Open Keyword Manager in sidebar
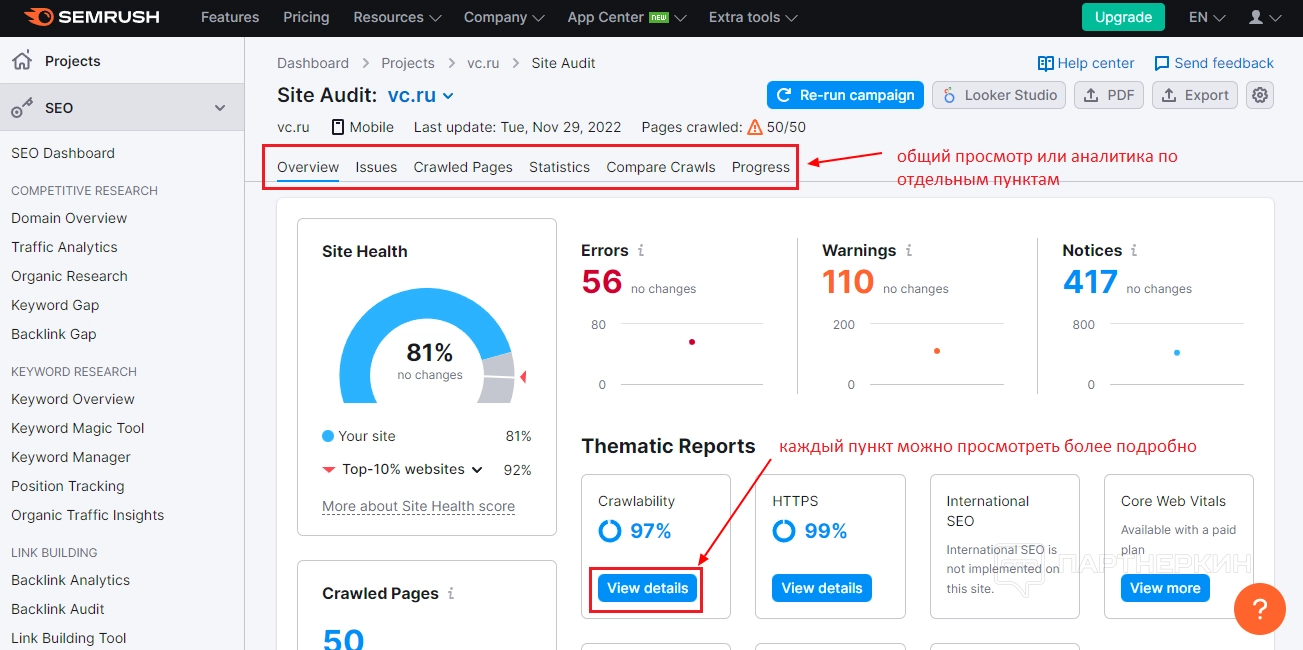The width and height of the screenshot is (1303, 650). [71, 457]
